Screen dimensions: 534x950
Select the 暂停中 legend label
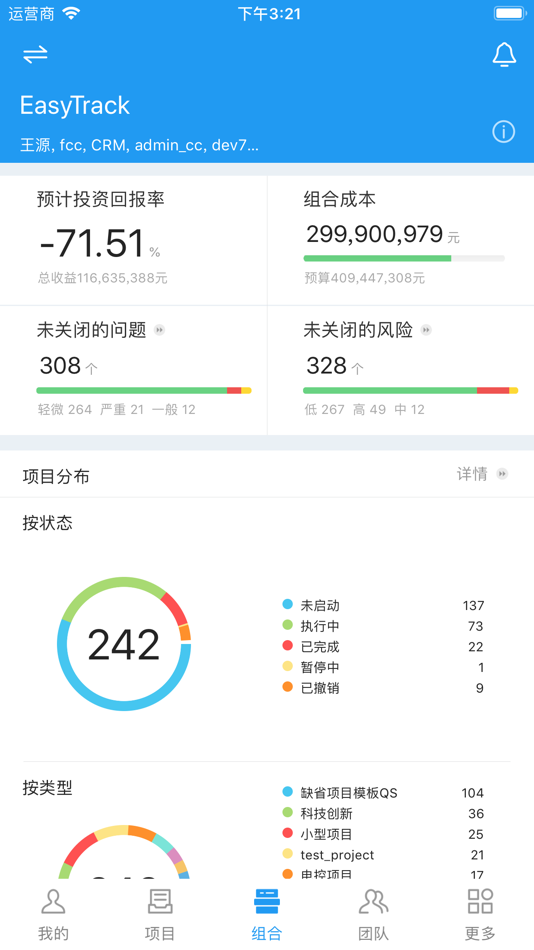click(320, 667)
